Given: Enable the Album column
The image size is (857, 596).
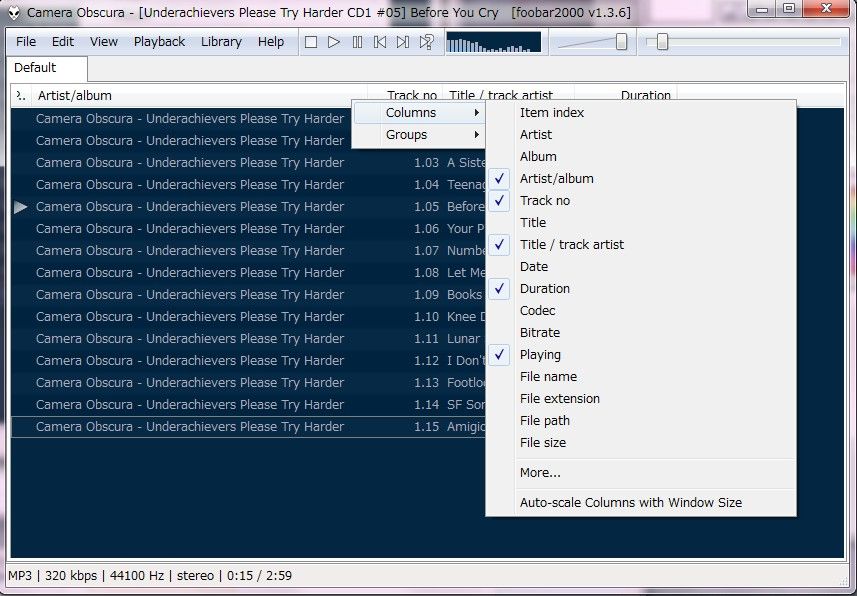Looking at the screenshot, I should 641,156.
